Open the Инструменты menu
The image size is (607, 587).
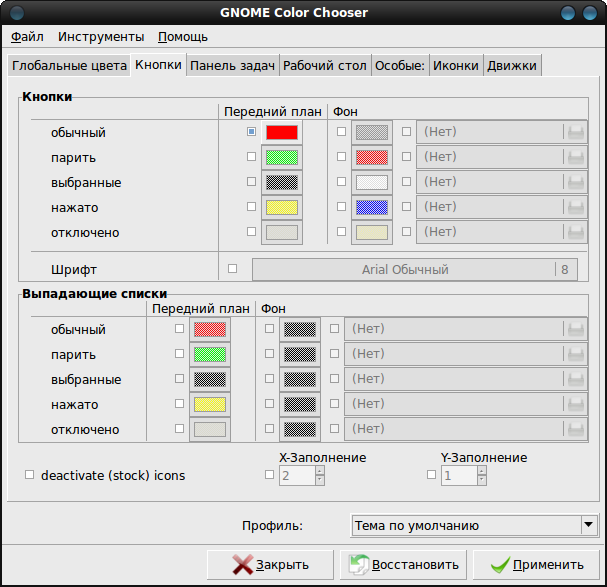[x=101, y=37]
